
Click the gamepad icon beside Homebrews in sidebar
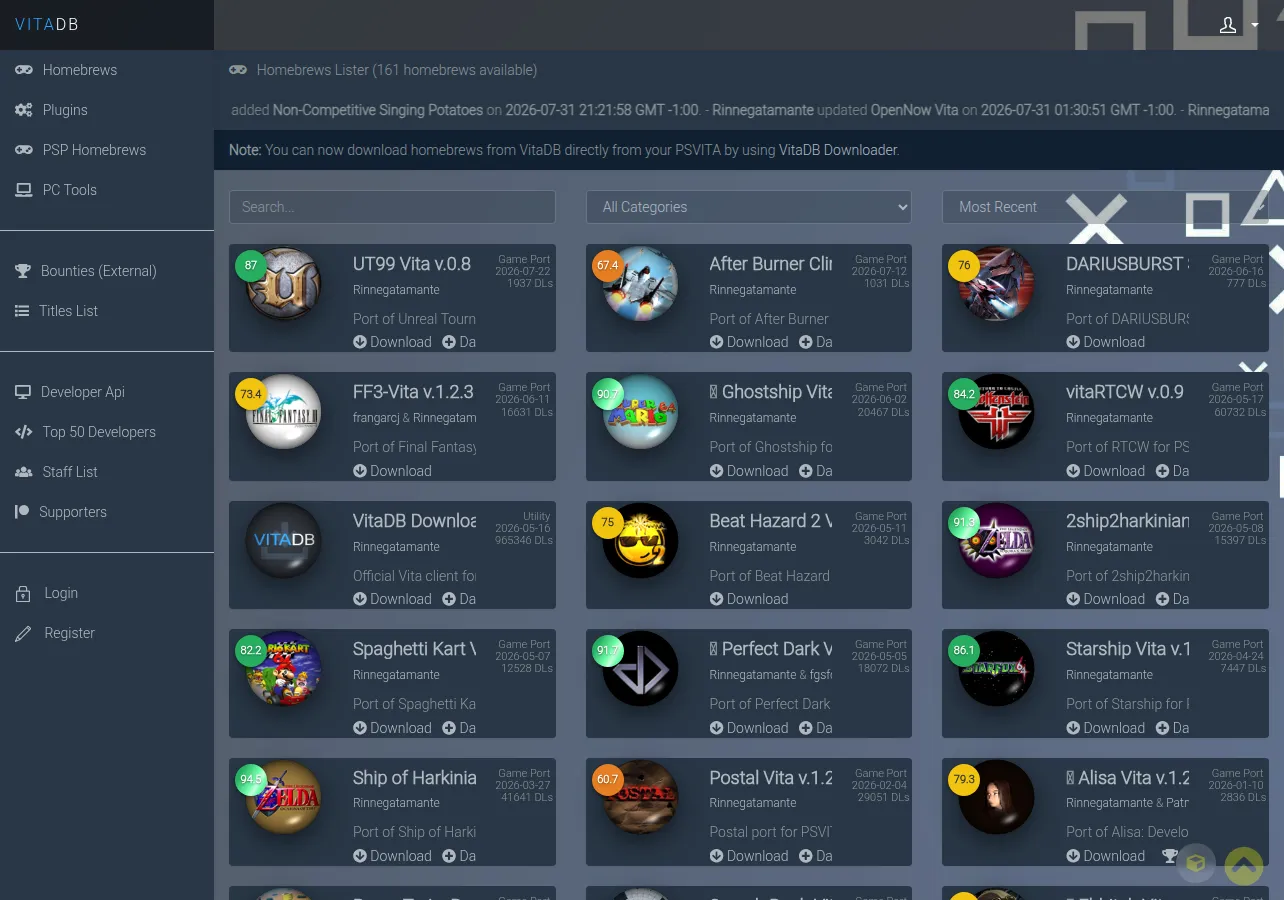[23, 70]
